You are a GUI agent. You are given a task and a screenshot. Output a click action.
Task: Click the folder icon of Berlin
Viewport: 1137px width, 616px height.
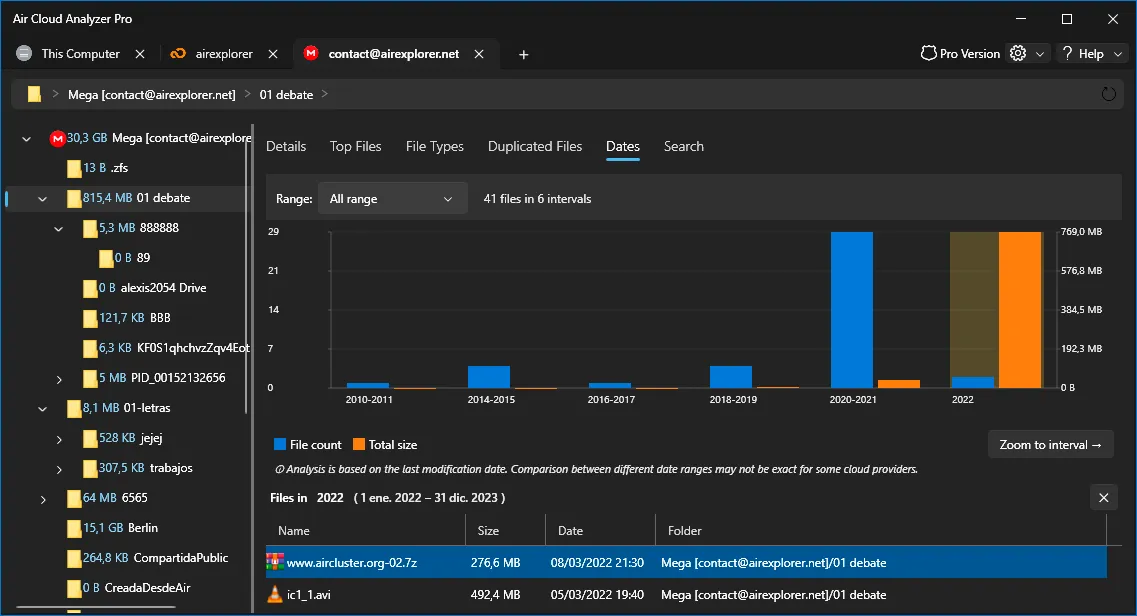[x=74, y=528]
